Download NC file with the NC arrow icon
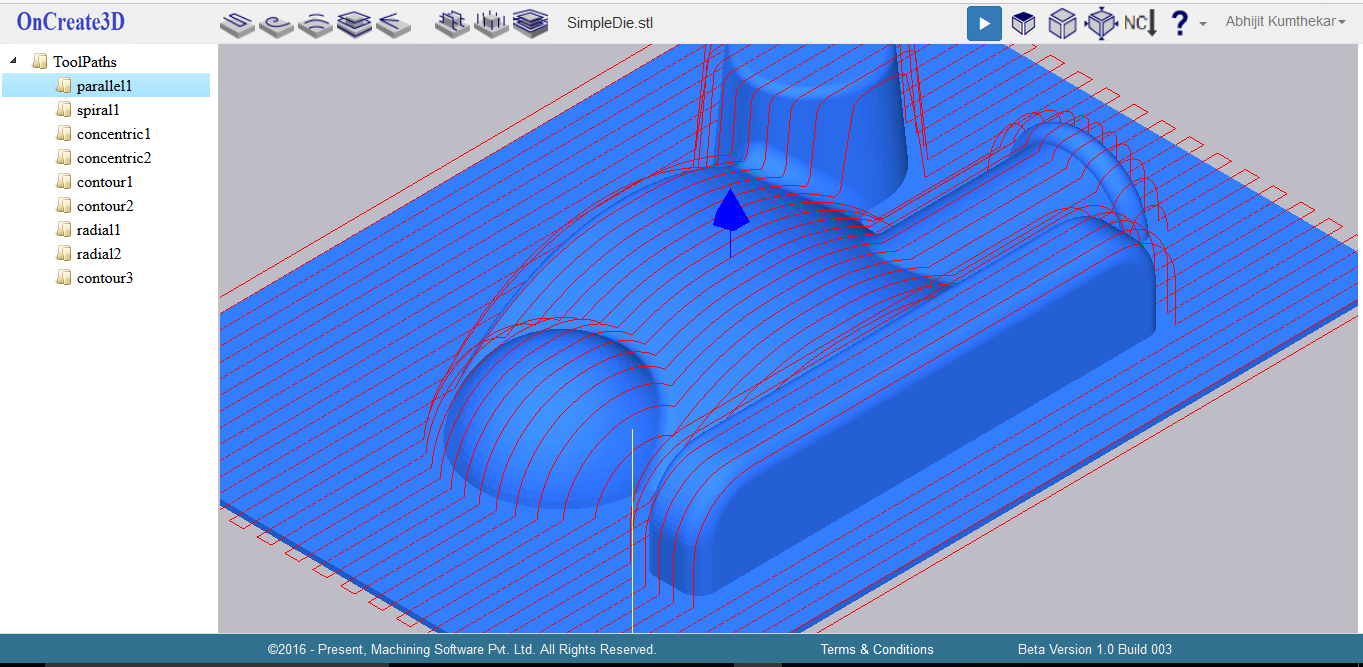Screen dimensions: 1363x667 point(1140,23)
